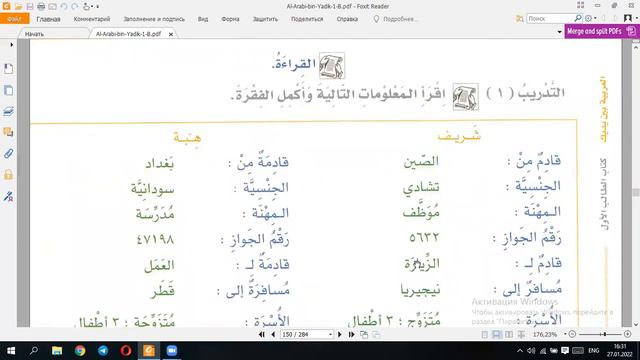Open the Comments panel icon
The width and height of the screenshot is (640, 360).
pos(8,132)
